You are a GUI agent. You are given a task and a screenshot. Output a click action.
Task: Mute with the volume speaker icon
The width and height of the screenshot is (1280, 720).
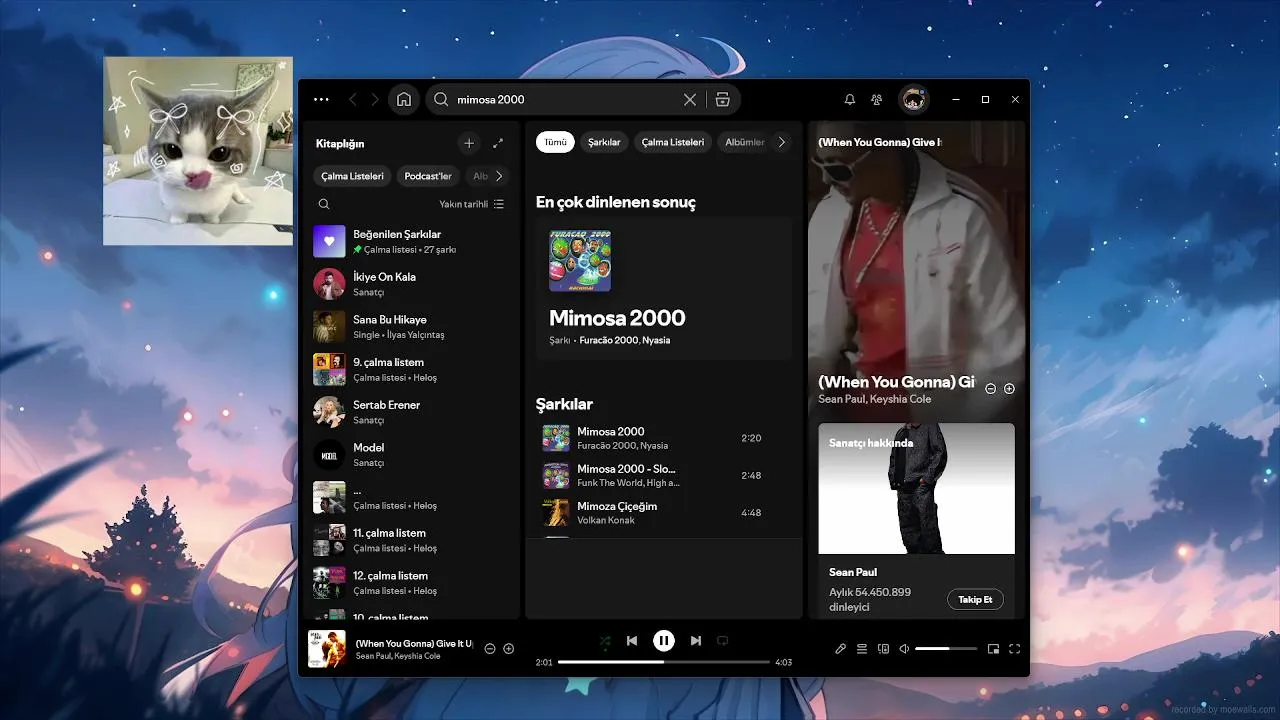click(x=904, y=649)
